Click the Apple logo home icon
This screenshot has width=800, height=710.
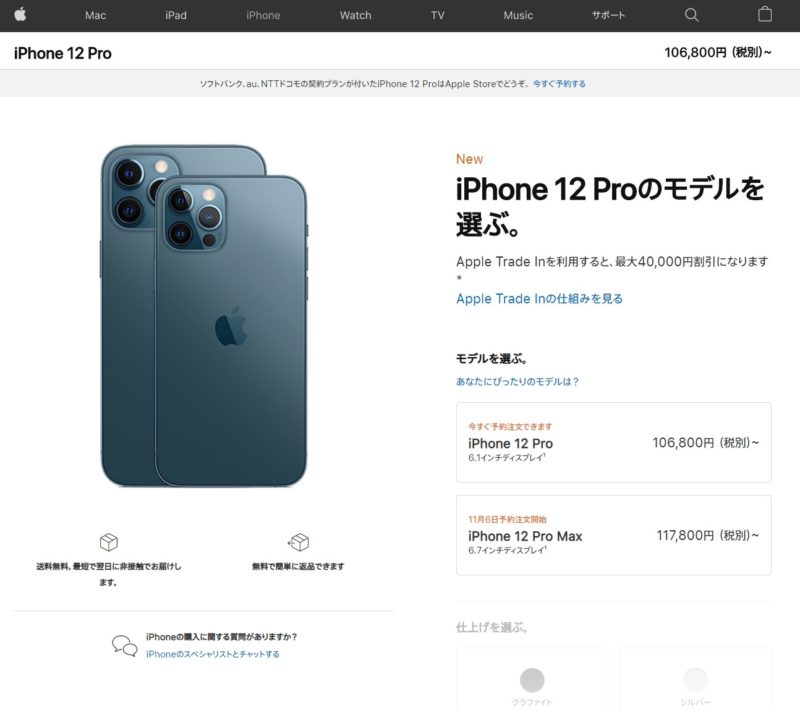20,15
